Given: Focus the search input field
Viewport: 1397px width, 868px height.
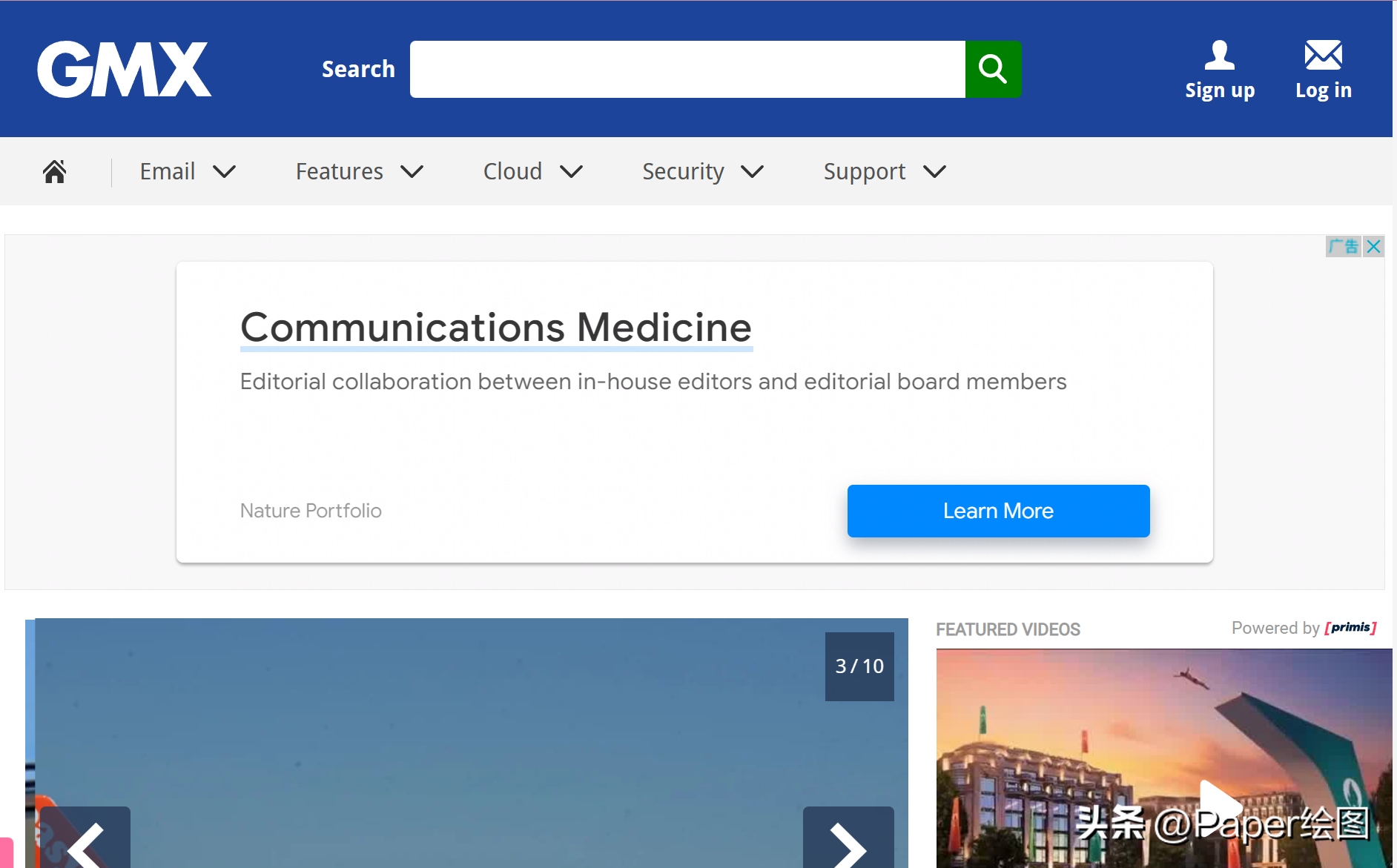Looking at the screenshot, I should tap(687, 69).
